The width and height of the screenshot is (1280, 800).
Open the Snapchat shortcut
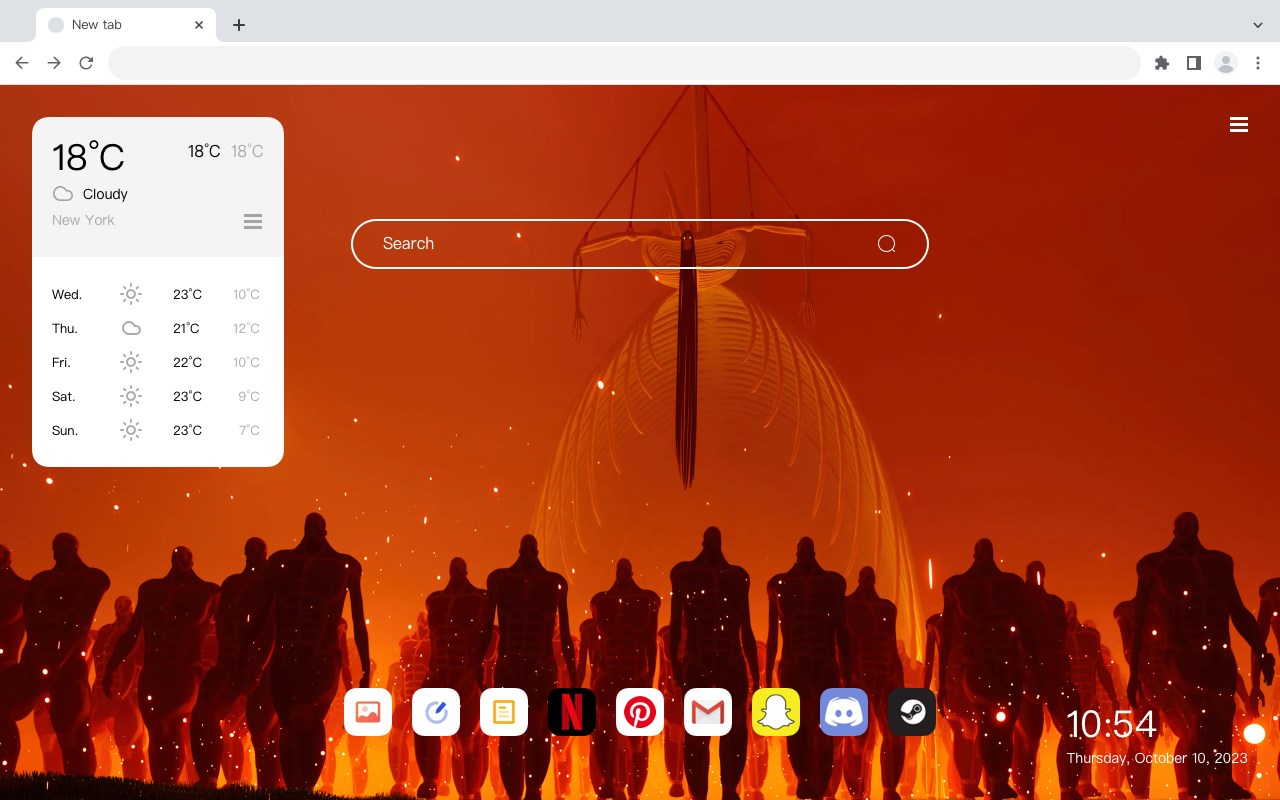coord(776,712)
